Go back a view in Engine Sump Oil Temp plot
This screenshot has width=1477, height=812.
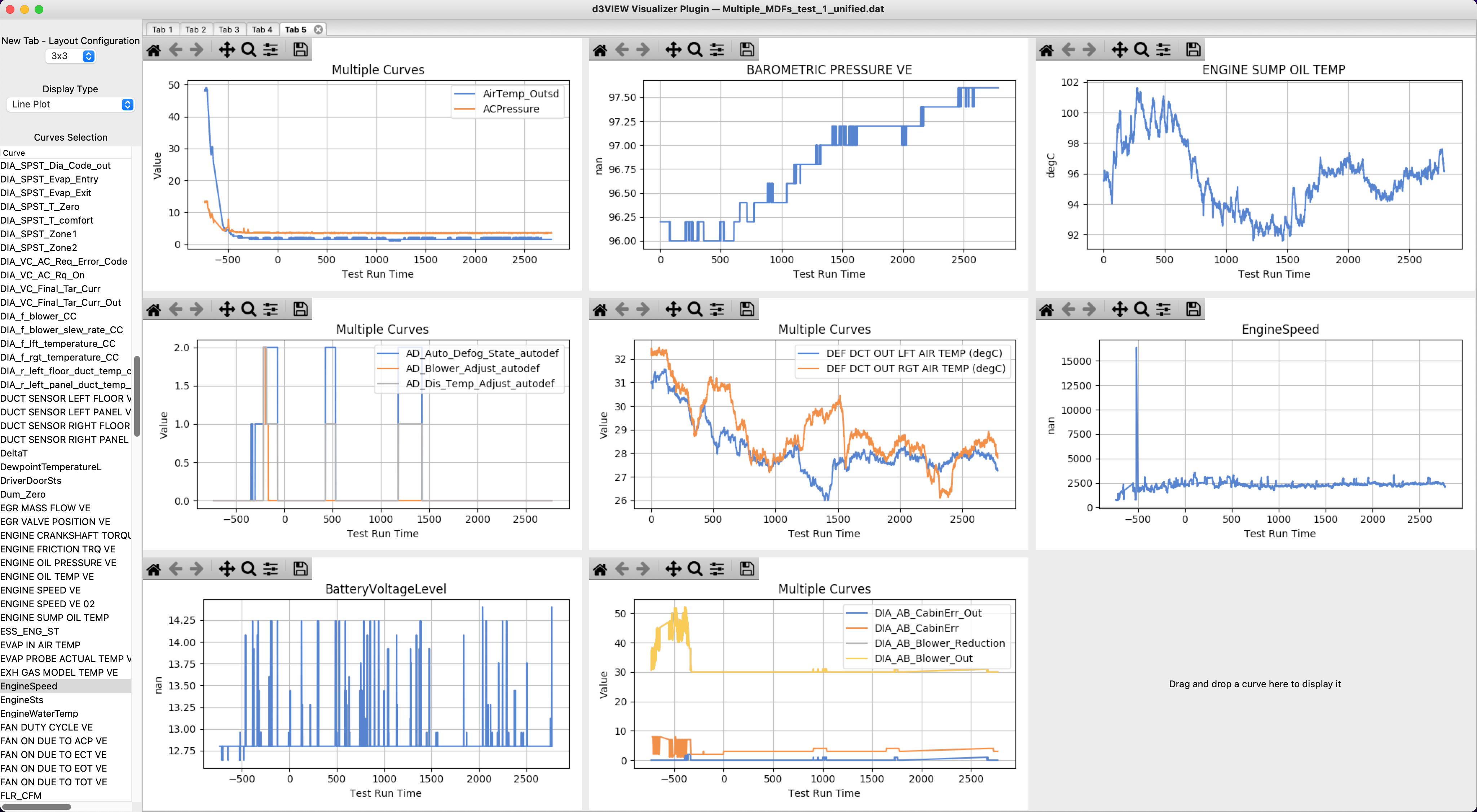tap(1068, 50)
